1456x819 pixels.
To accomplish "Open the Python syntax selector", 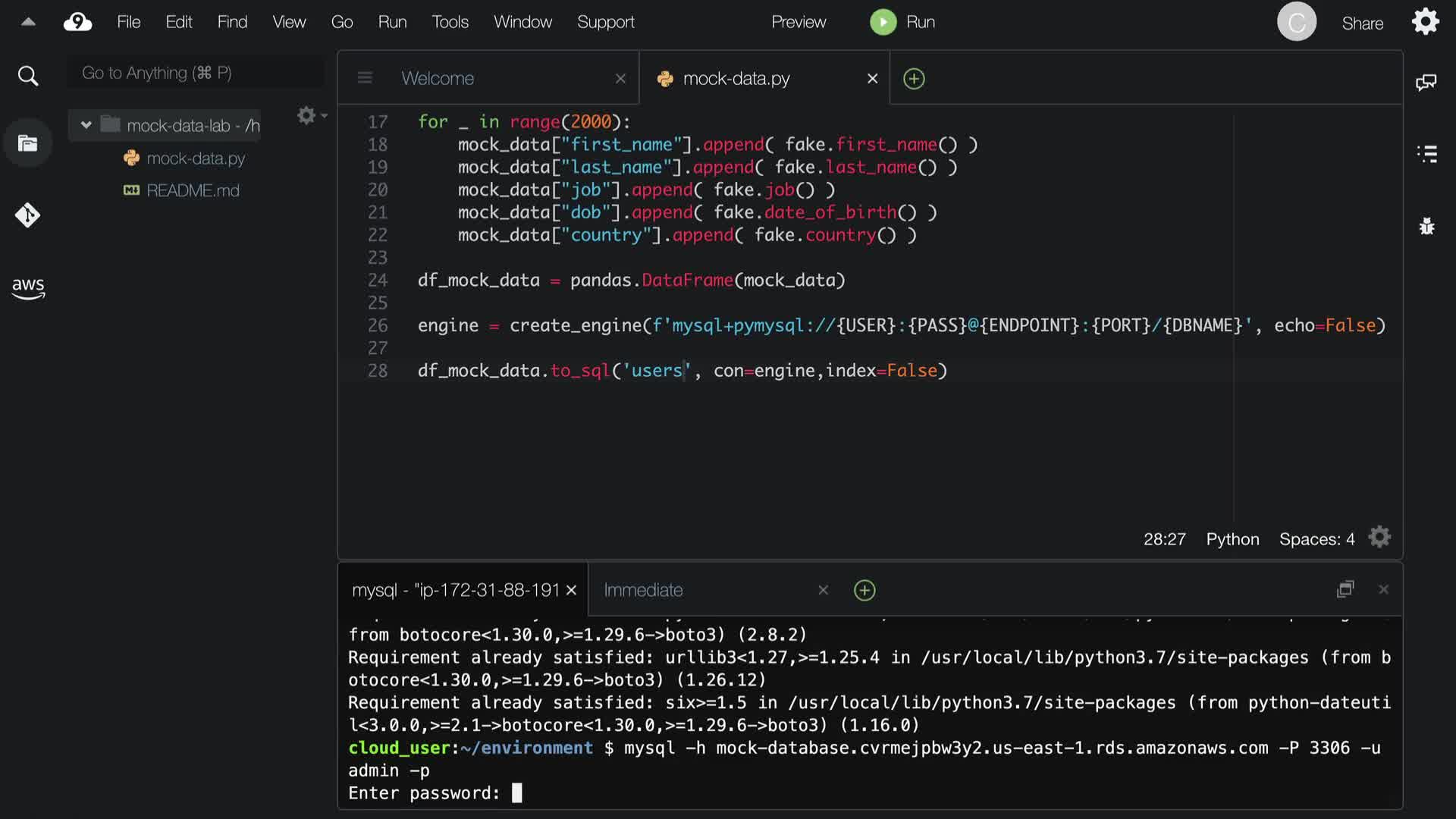I will [1232, 539].
